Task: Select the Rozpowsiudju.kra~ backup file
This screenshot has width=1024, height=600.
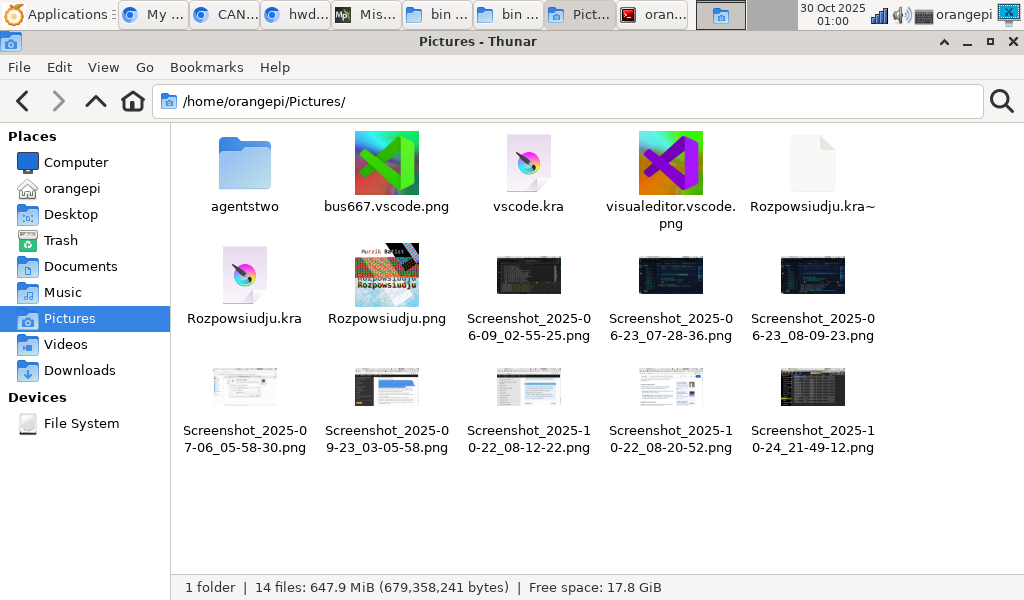Action: [x=812, y=163]
